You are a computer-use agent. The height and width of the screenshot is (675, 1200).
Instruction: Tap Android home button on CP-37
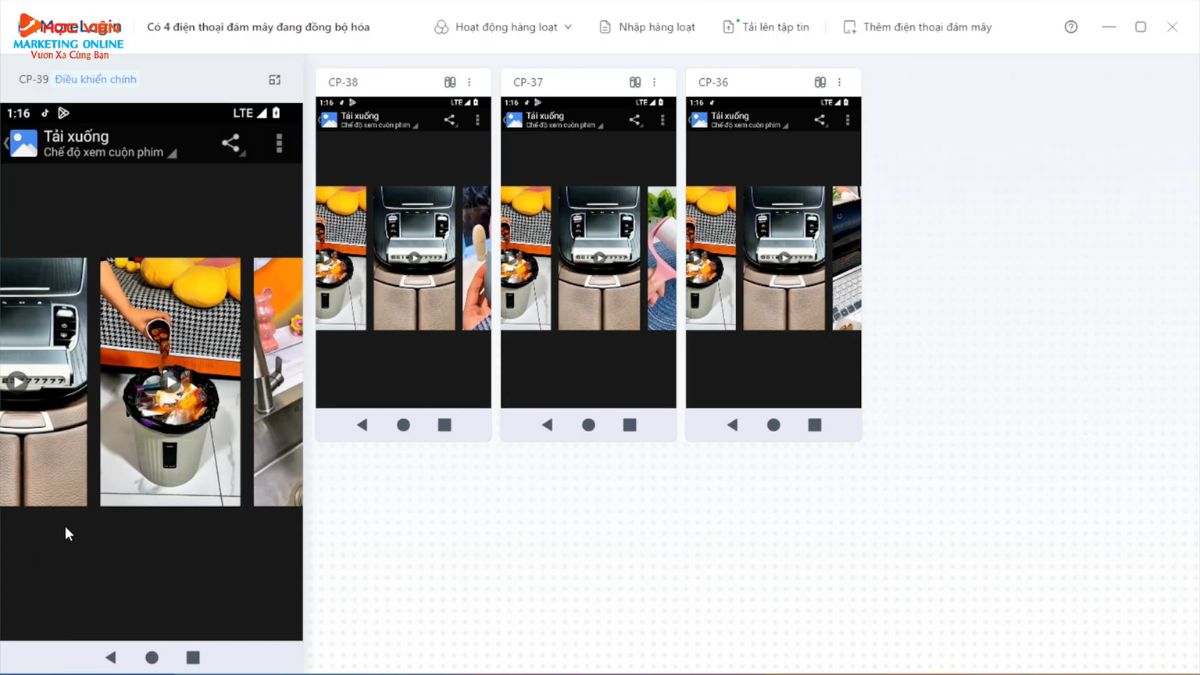588,425
